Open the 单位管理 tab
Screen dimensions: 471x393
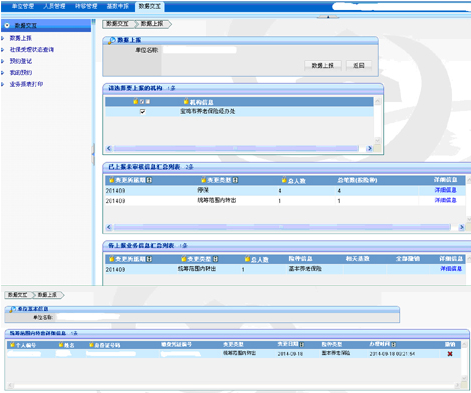23,6
